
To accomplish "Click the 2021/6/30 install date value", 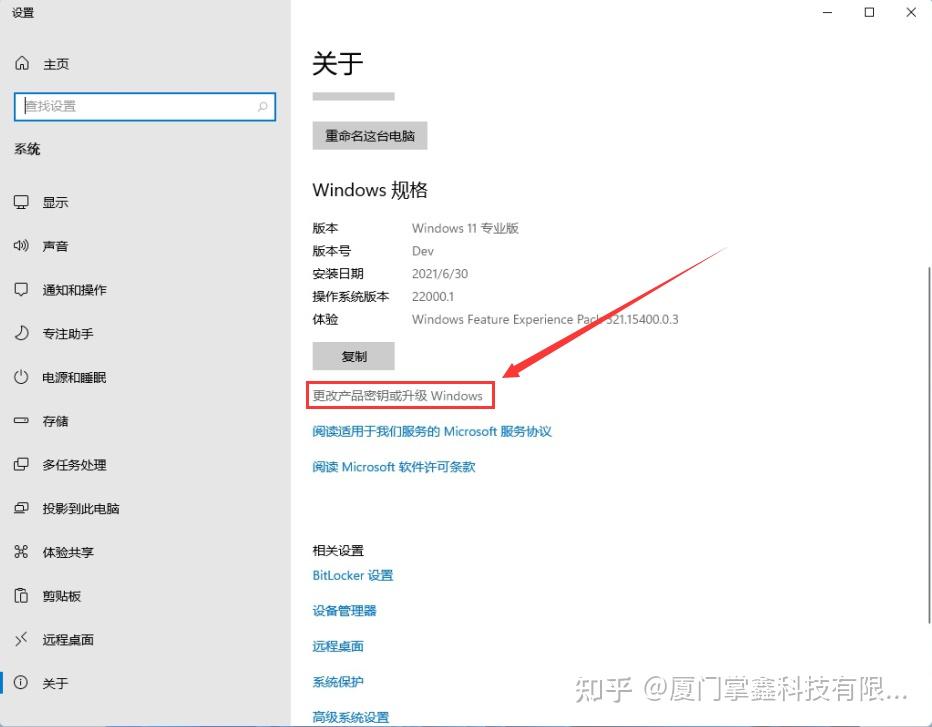I will tap(440, 274).
